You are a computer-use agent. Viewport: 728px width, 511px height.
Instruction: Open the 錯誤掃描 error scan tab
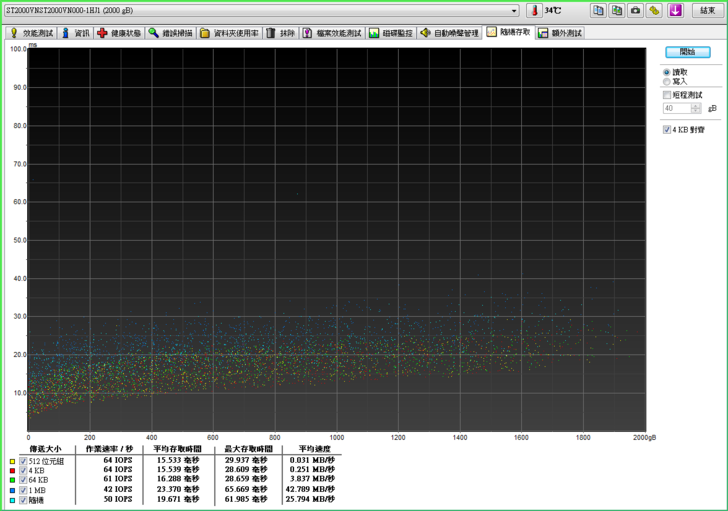(171, 33)
